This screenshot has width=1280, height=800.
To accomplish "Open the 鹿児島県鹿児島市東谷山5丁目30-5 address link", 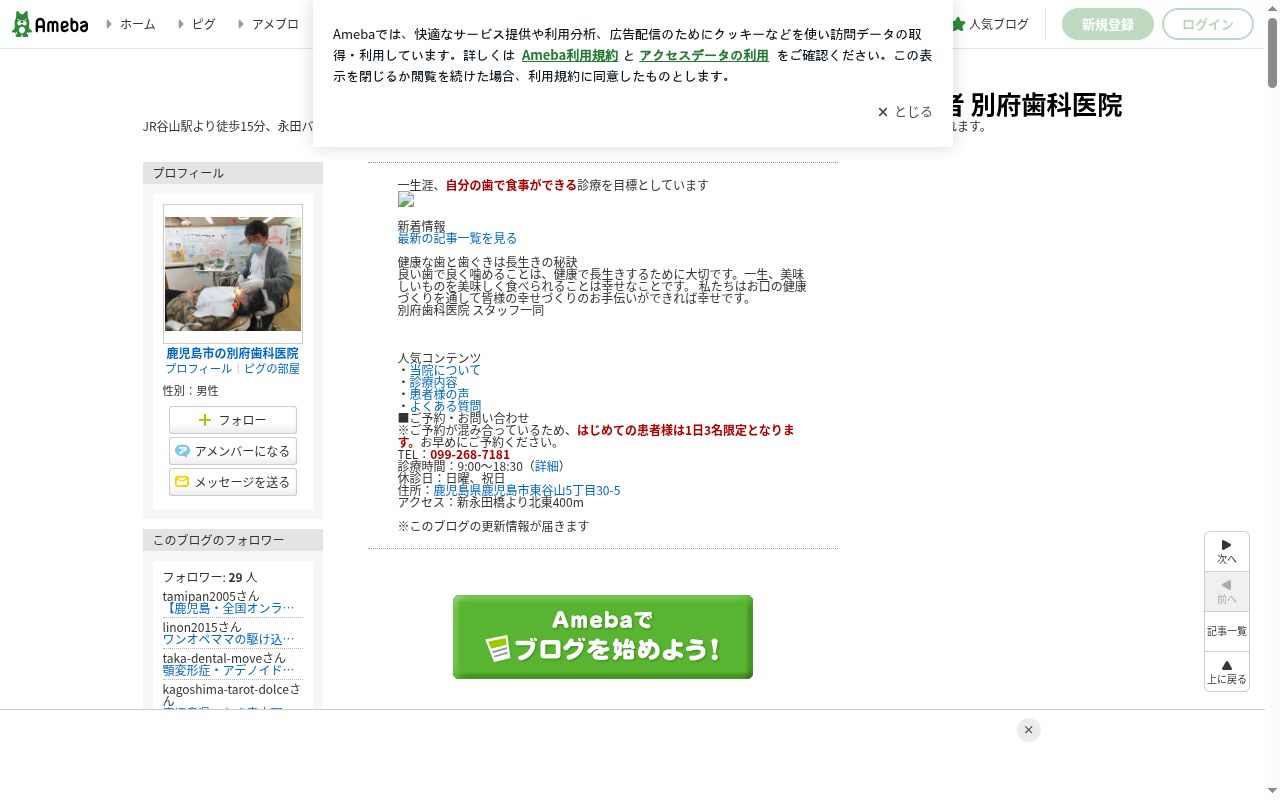I will tap(527, 490).
